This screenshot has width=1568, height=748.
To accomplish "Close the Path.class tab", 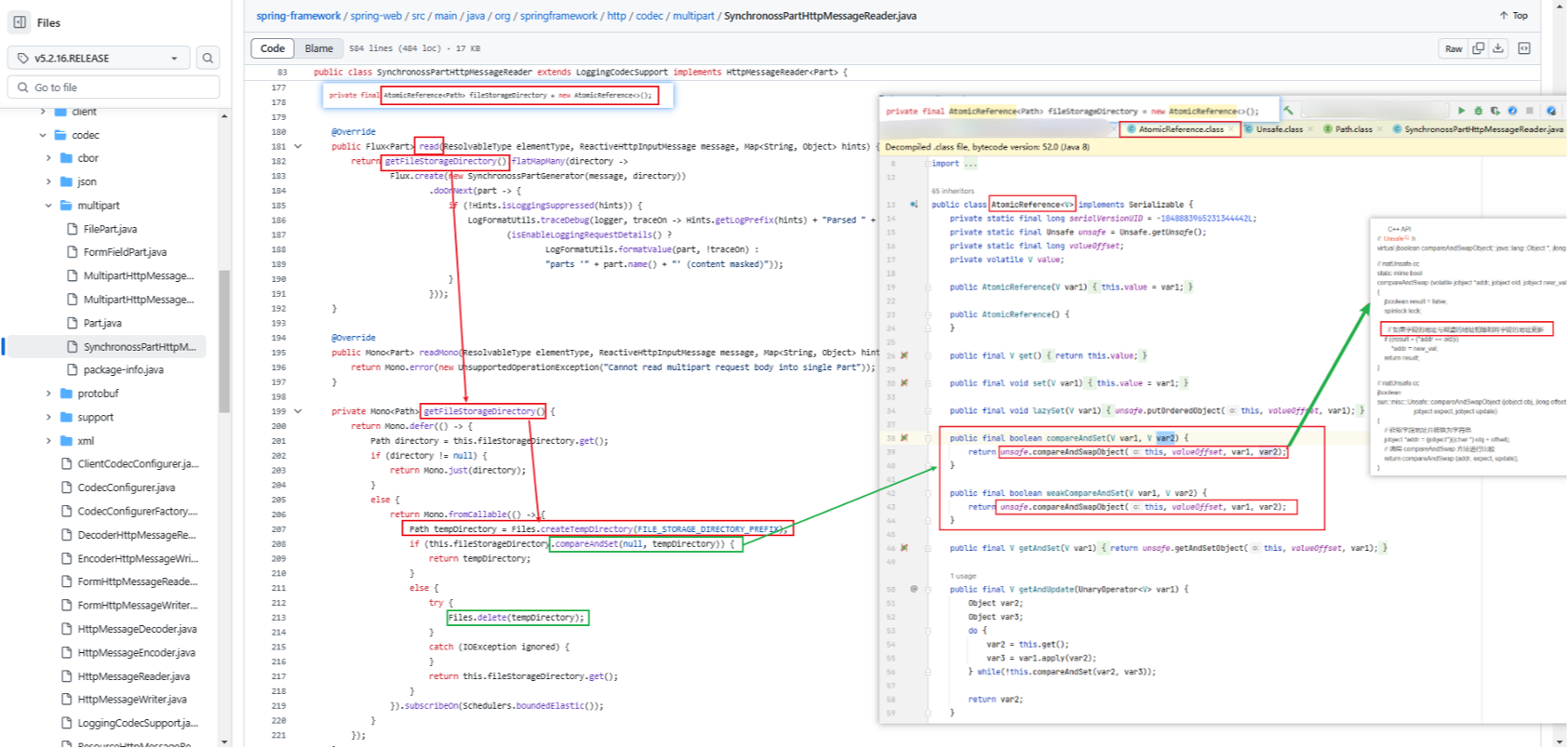I will point(1379,129).
